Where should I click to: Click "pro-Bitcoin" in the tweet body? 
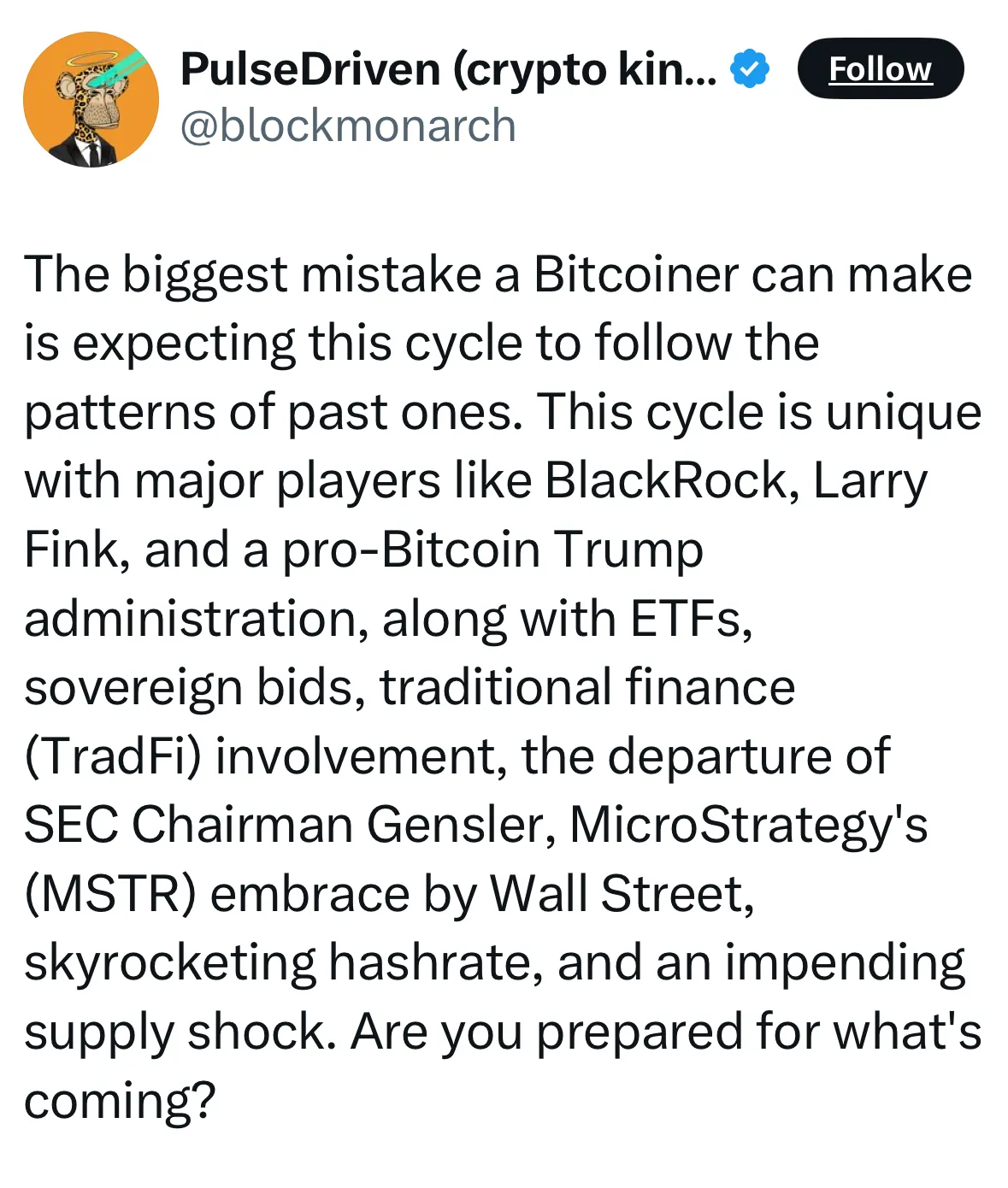tap(410, 549)
